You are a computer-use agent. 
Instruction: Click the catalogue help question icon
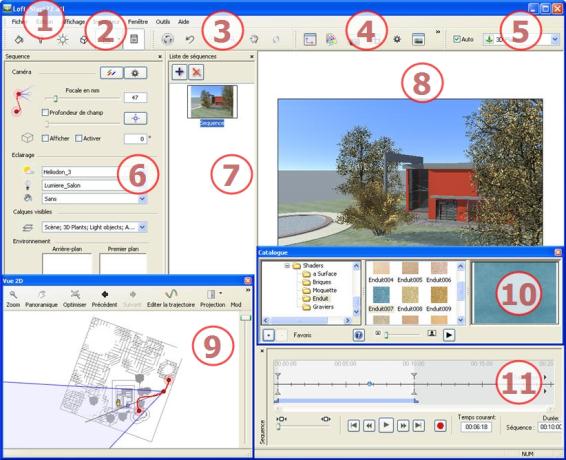click(358, 335)
